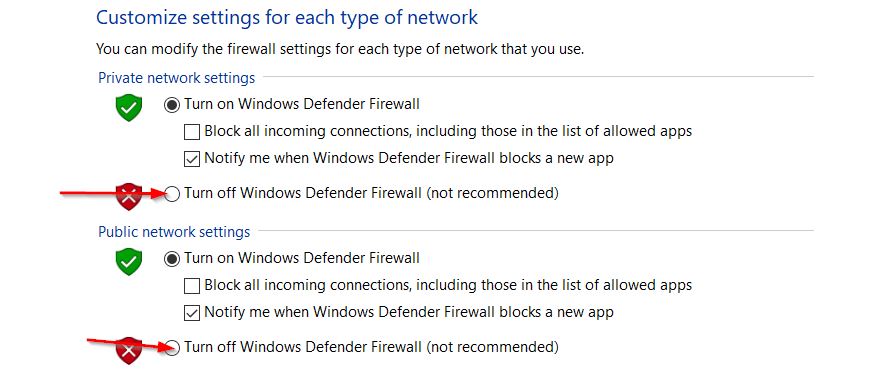Click the Public network settings section heading
The image size is (879, 391).
(174, 232)
